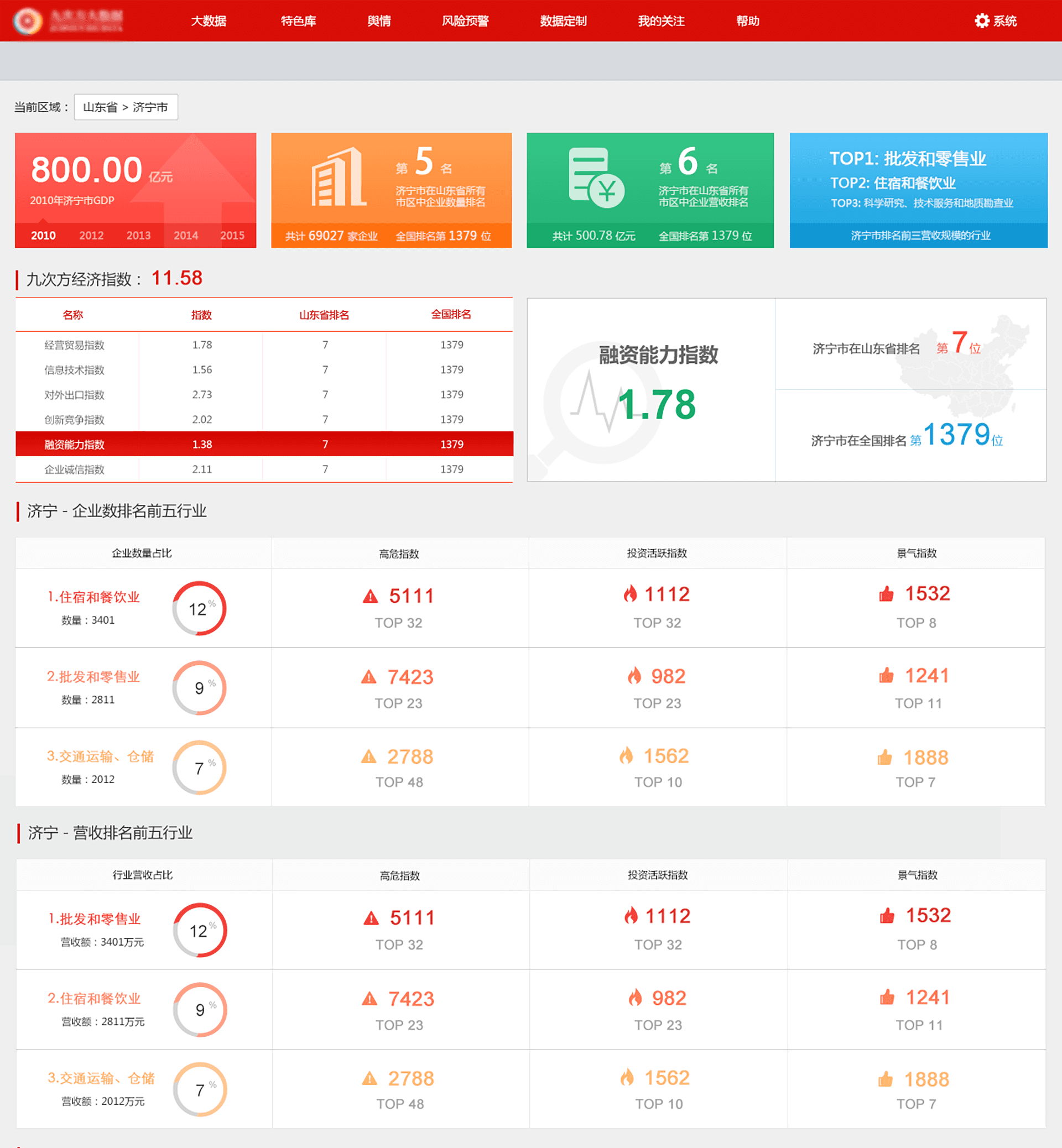The image size is (1062, 1148).
Task: Open the 山东省 > 济宁市 region selector
Action: coord(126,107)
